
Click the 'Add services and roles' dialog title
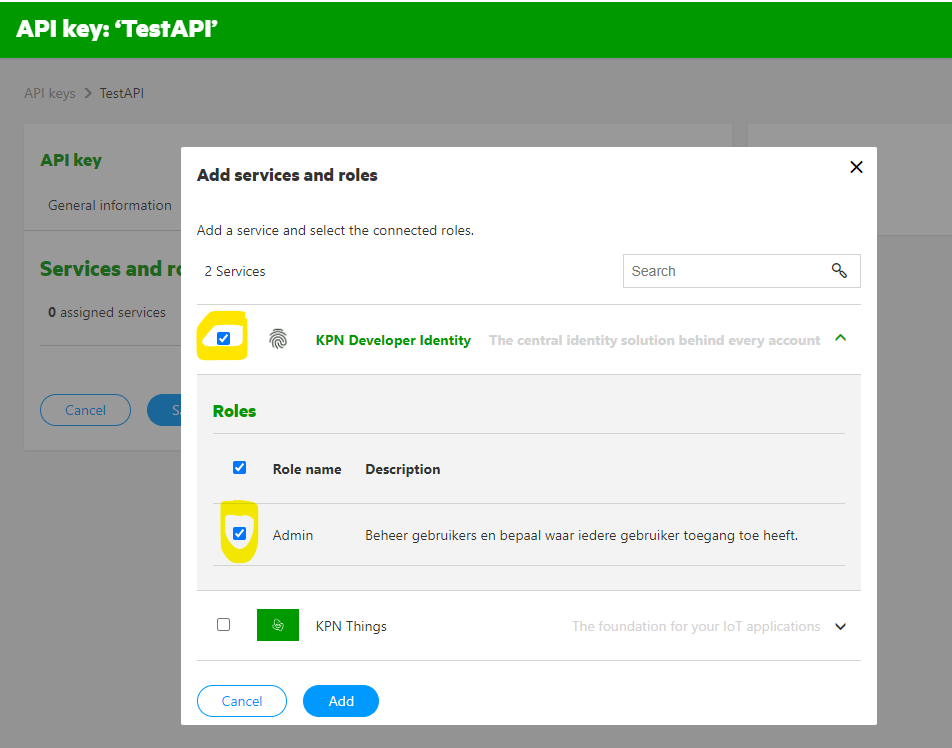pos(287,175)
